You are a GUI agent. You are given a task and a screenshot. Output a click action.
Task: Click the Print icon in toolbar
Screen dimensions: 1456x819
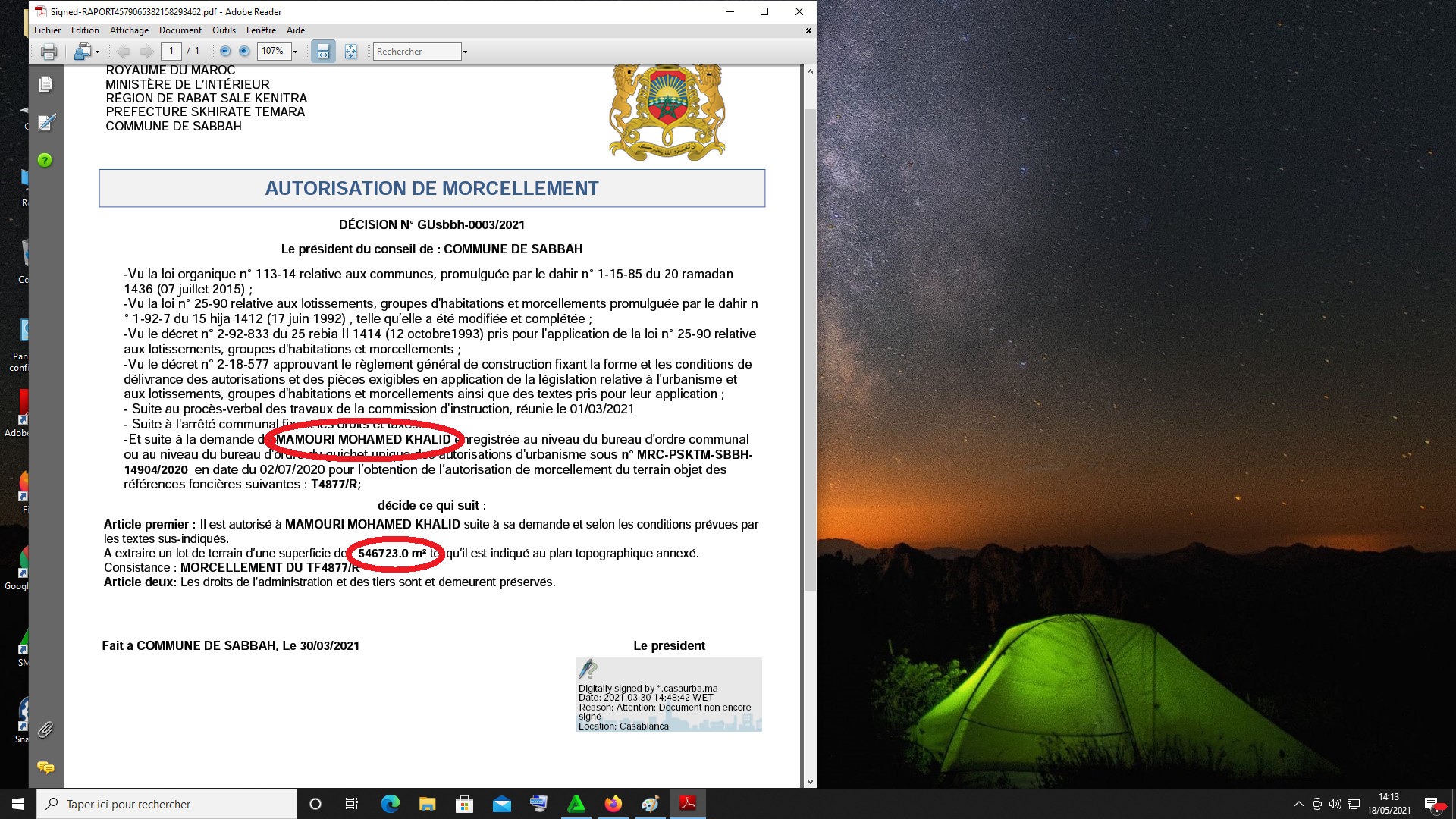[49, 52]
